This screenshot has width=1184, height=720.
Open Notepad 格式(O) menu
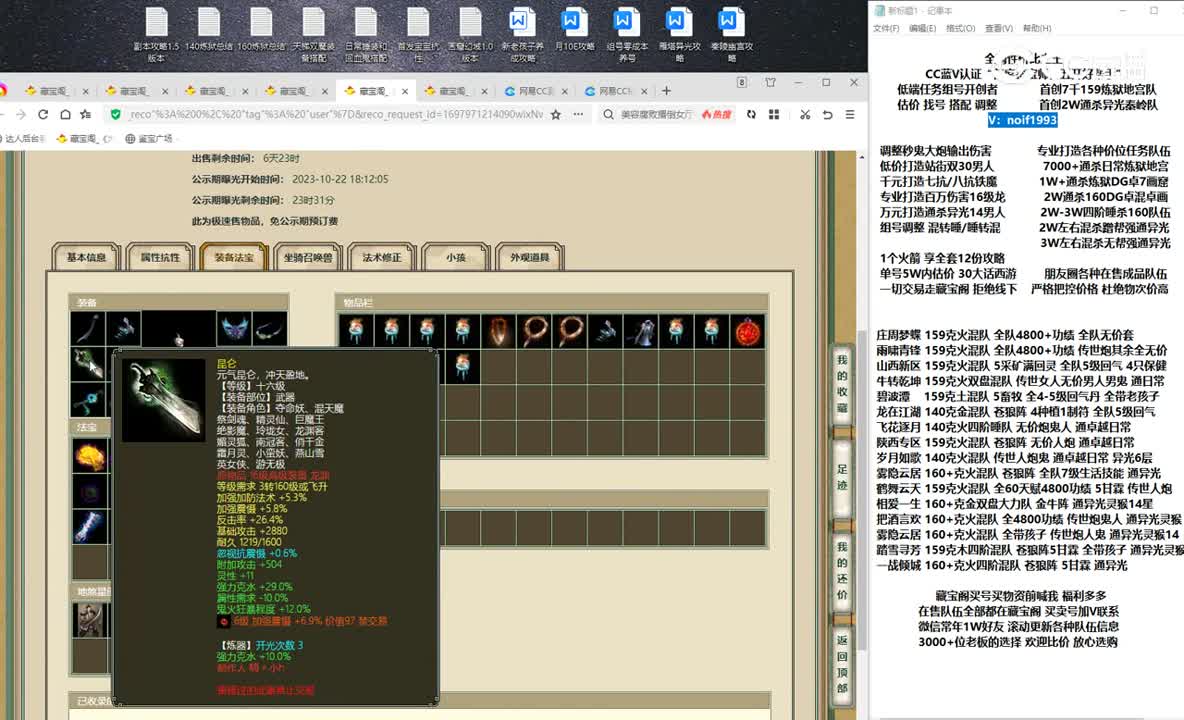[960, 28]
